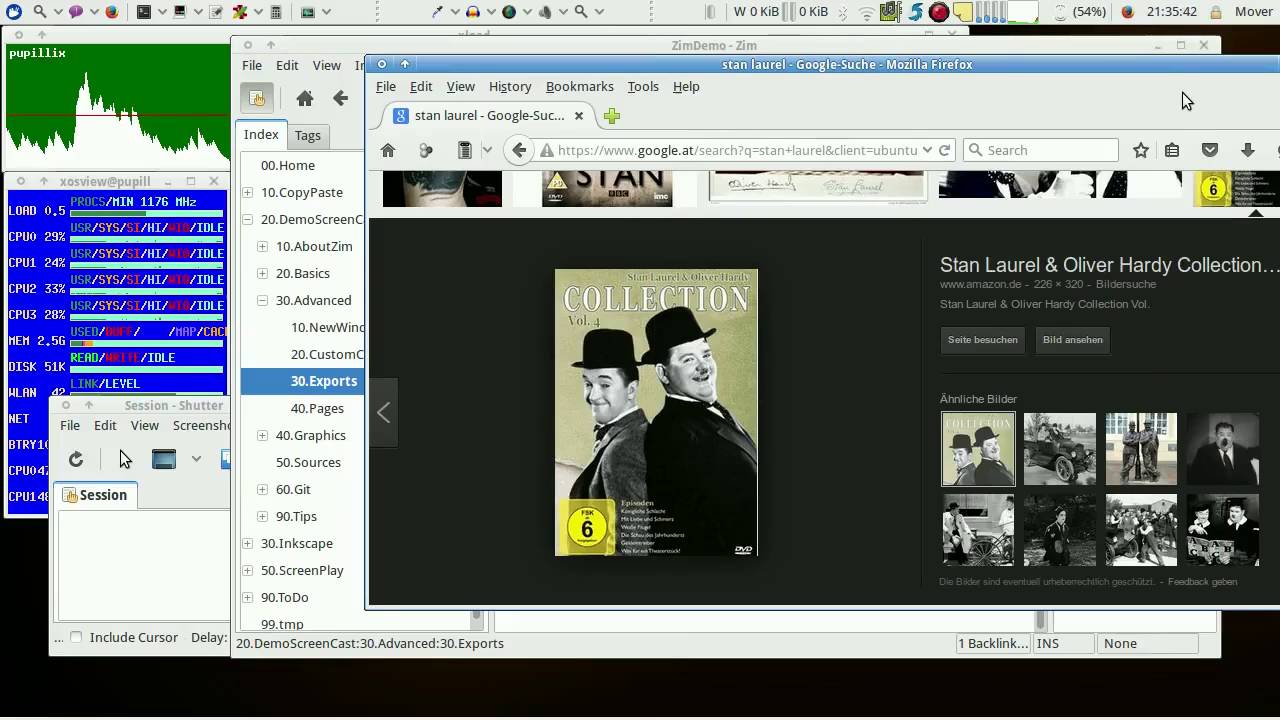
Task: Bookmark this page with the star icon
Action: coord(1141,150)
